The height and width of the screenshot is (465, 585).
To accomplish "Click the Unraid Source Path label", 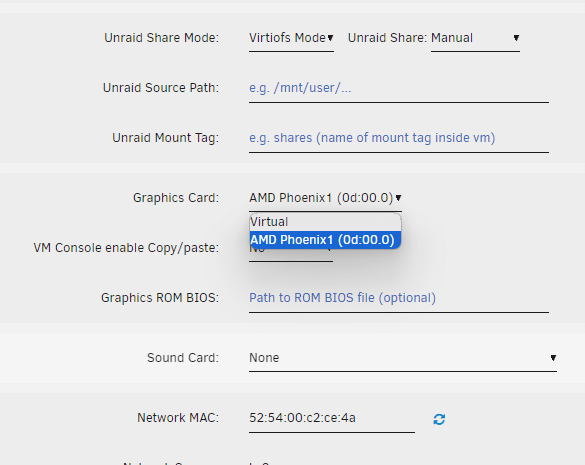I will pyautogui.click(x=161, y=88).
